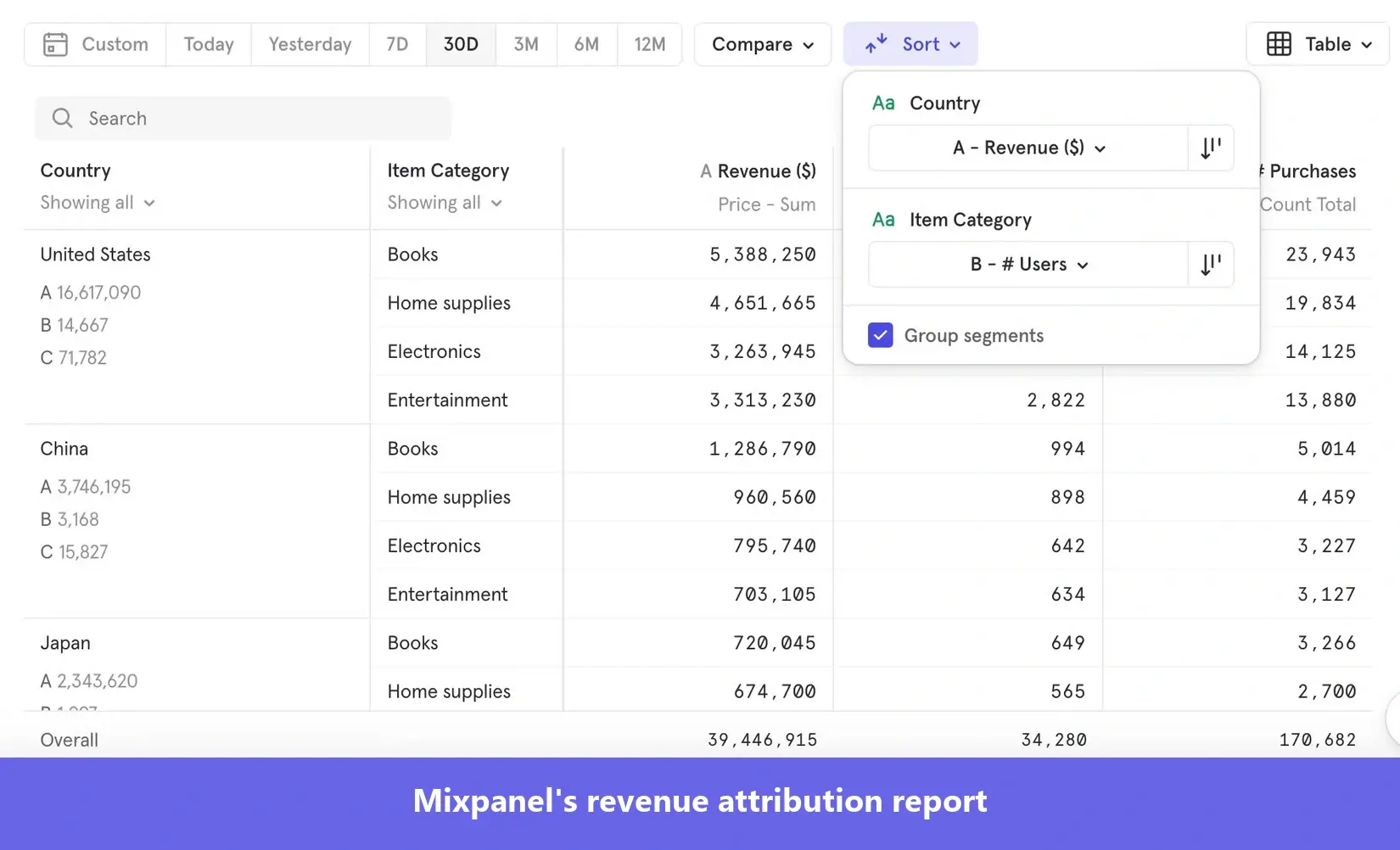Click into the Search field

(243, 118)
